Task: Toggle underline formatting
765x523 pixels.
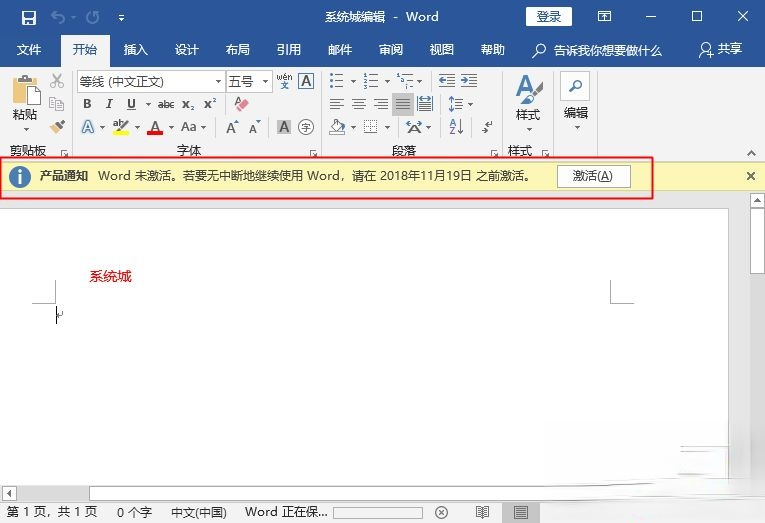Action: pyautogui.click(x=131, y=104)
